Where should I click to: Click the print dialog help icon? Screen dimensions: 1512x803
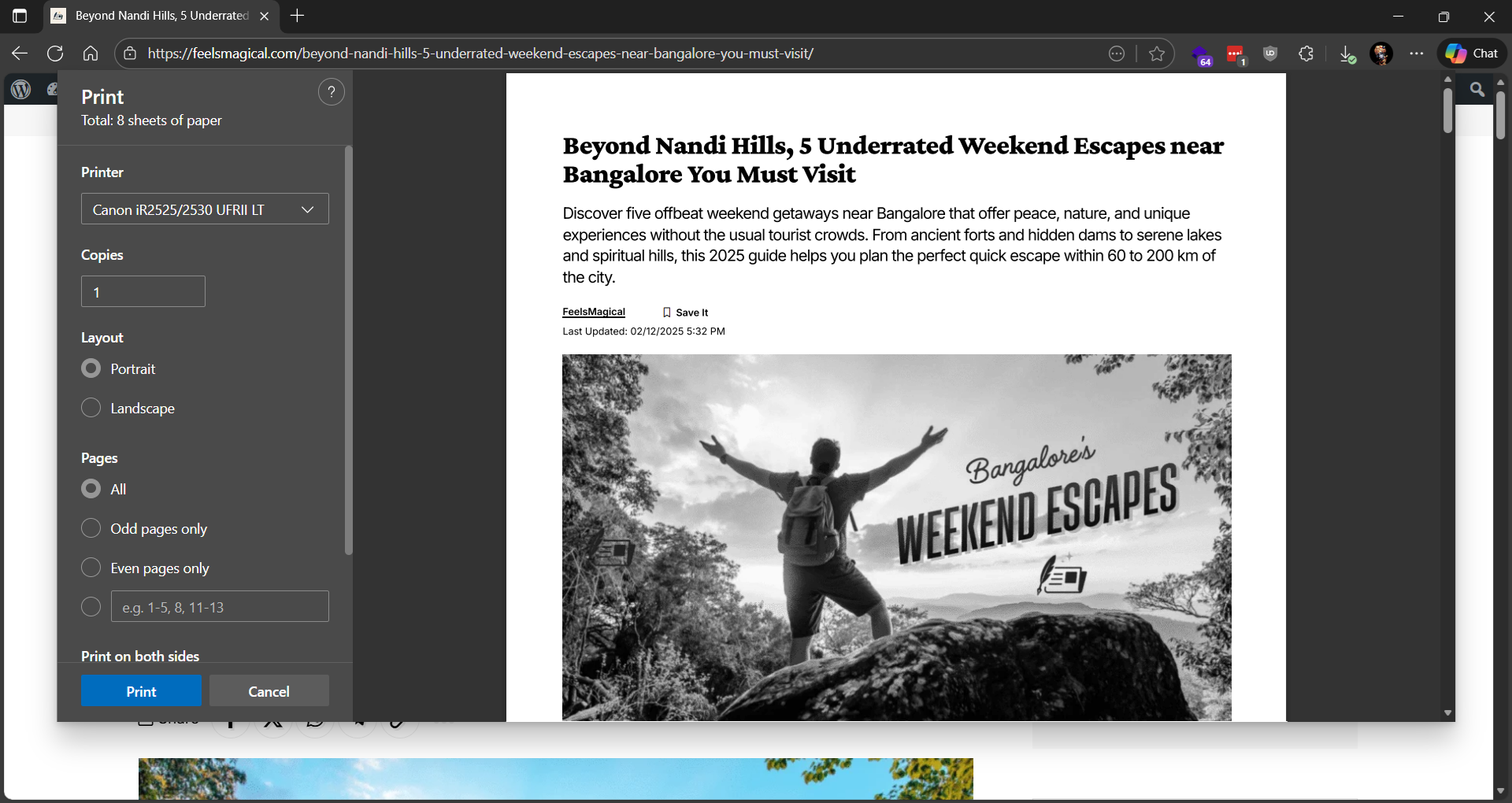click(x=331, y=92)
